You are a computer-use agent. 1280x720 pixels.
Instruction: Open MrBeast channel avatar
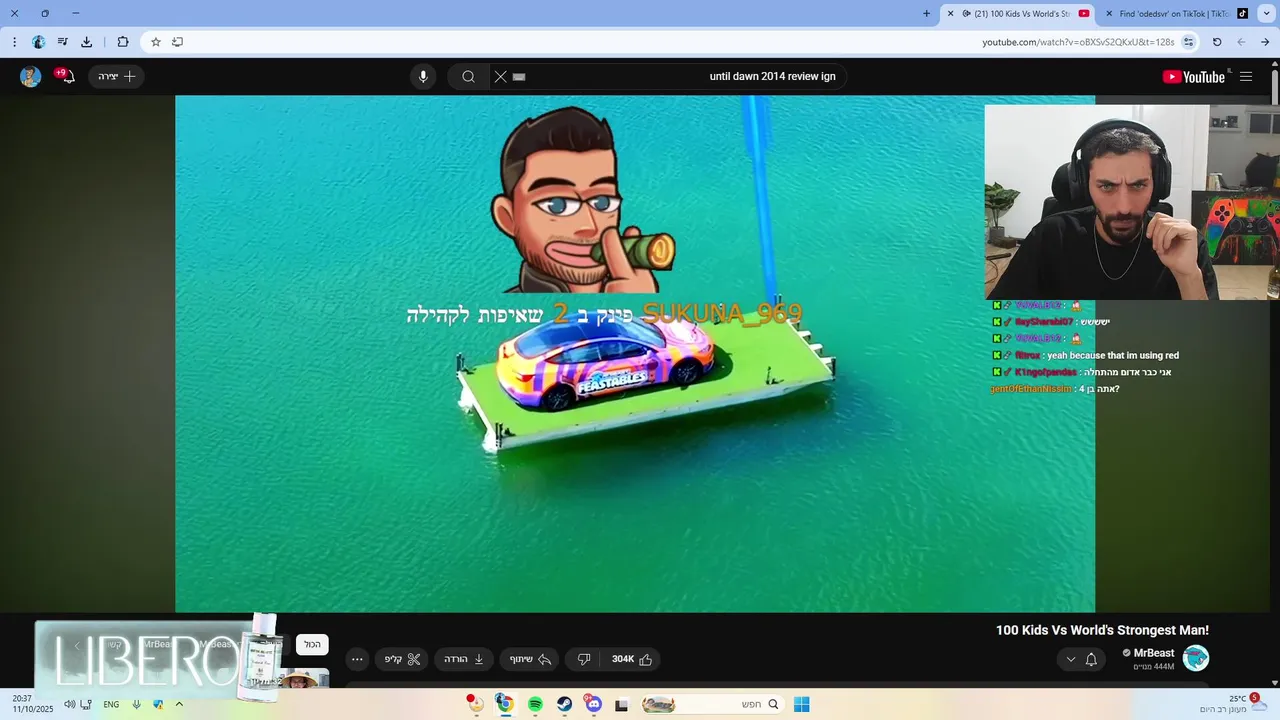pyautogui.click(x=1196, y=658)
